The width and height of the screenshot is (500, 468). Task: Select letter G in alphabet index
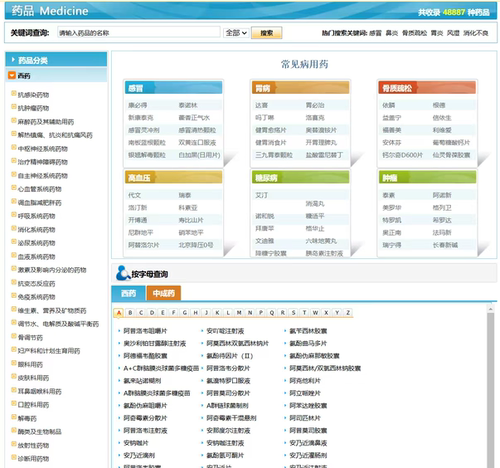pyautogui.click(x=185, y=313)
